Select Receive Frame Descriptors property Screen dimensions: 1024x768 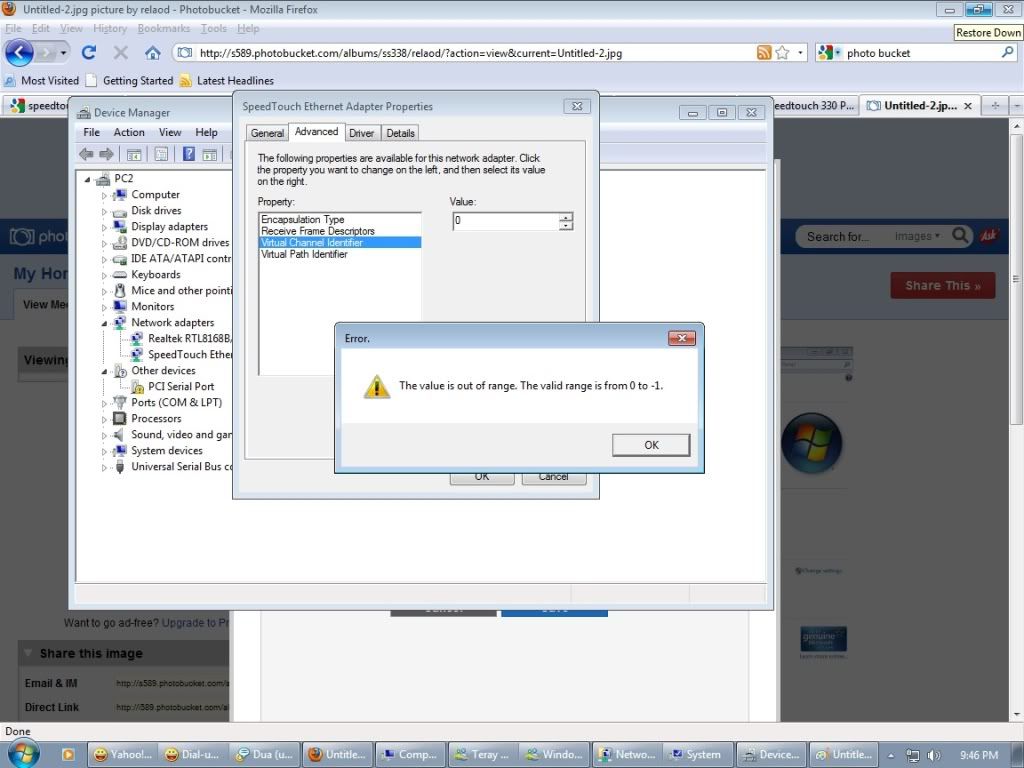coord(318,231)
